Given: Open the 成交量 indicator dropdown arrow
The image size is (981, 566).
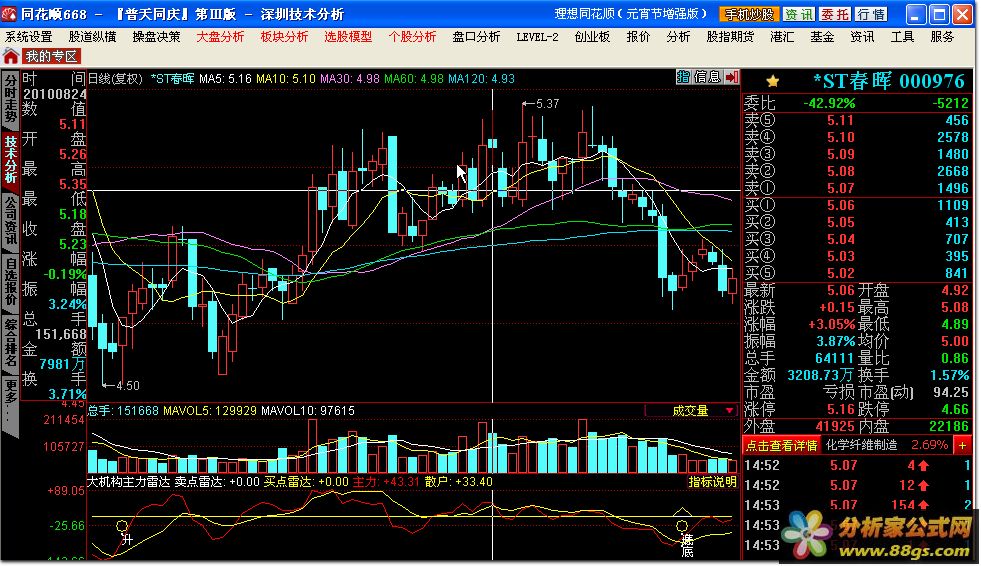Looking at the screenshot, I should (x=729, y=410).
